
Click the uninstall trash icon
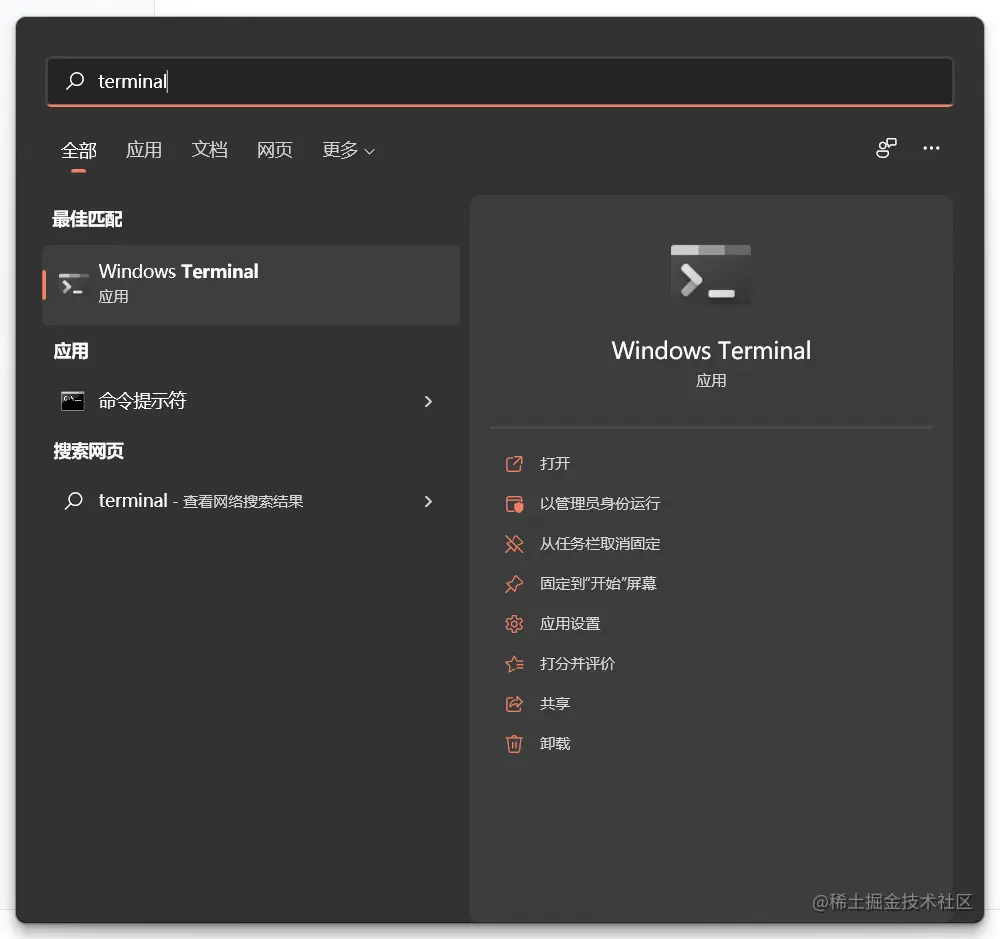point(514,744)
